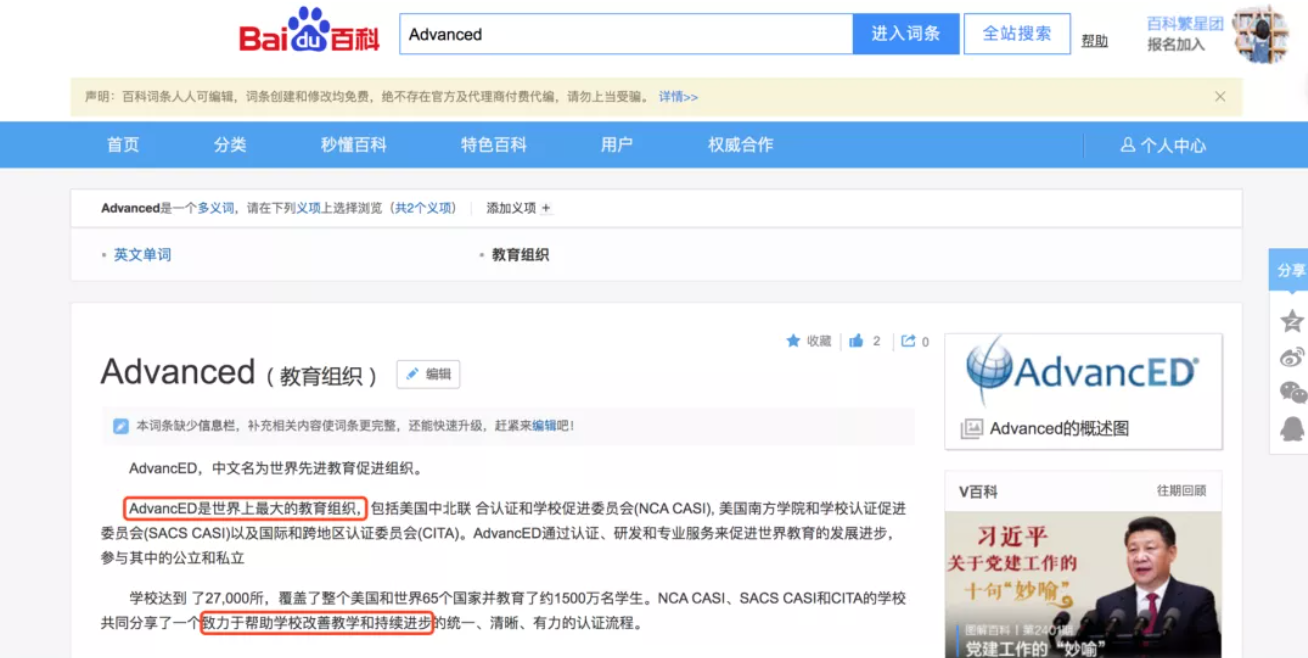Click the 义项 link
This screenshot has height=658, width=1308.
point(308,209)
